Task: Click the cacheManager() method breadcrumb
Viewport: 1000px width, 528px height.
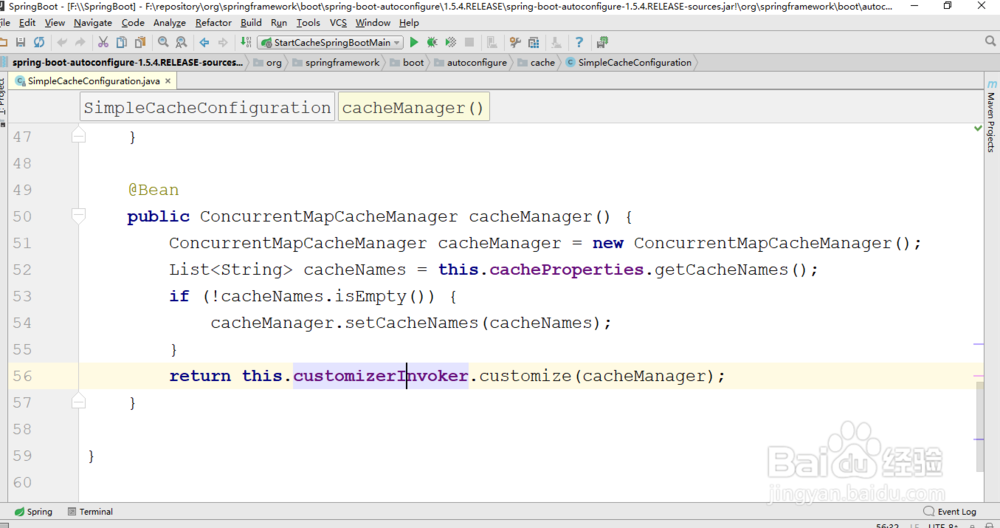Action: click(x=413, y=107)
